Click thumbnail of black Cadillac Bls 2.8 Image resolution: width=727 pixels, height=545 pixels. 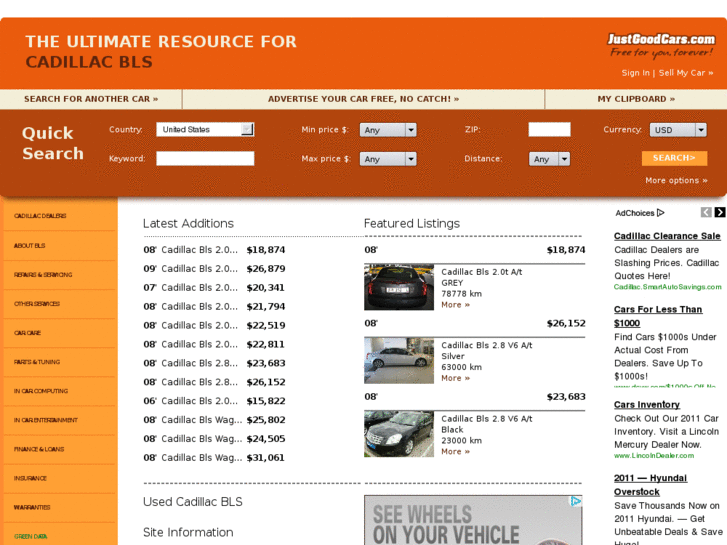(x=399, y=434)
